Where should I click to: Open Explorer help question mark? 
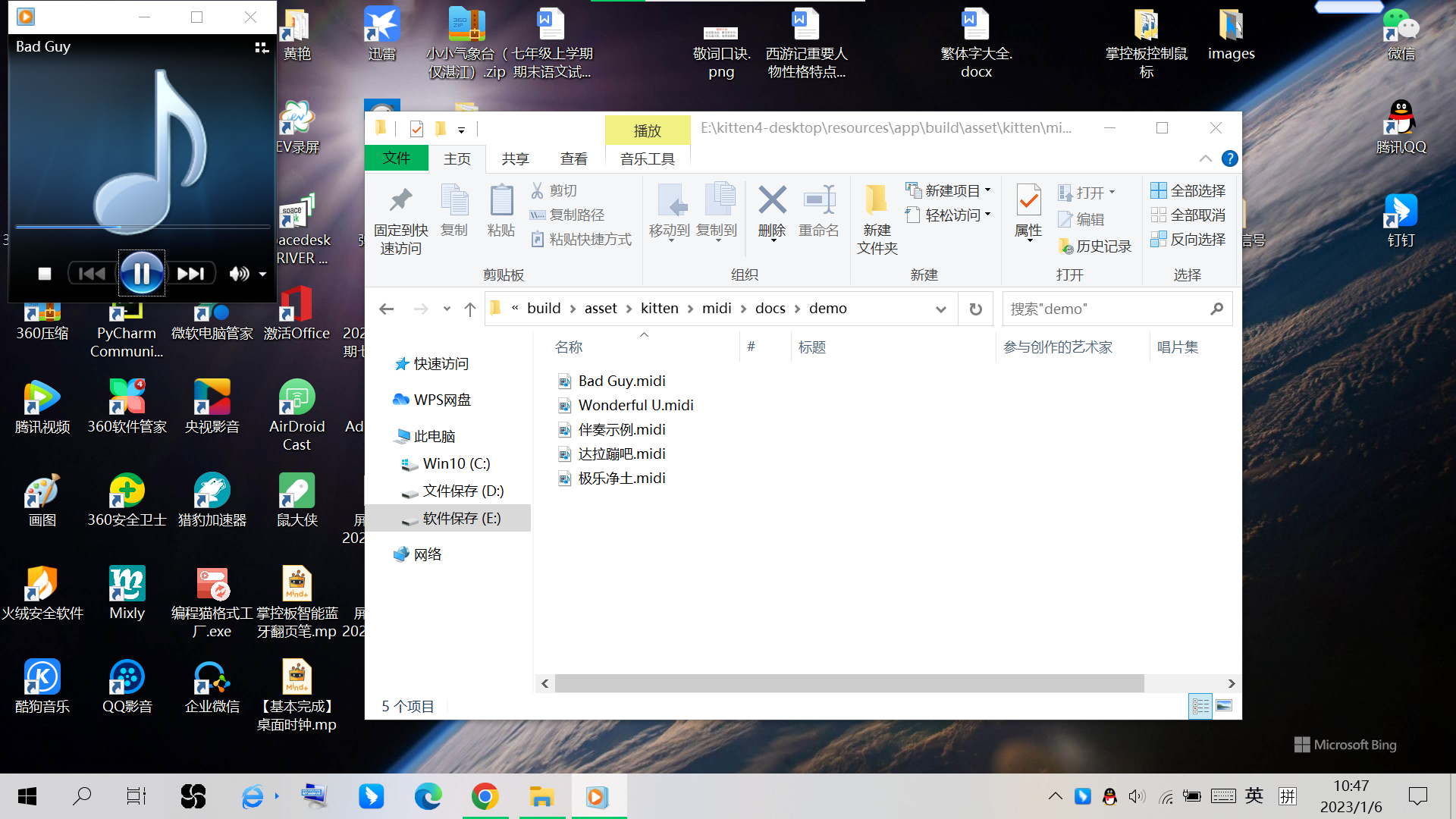(1230, 158)
